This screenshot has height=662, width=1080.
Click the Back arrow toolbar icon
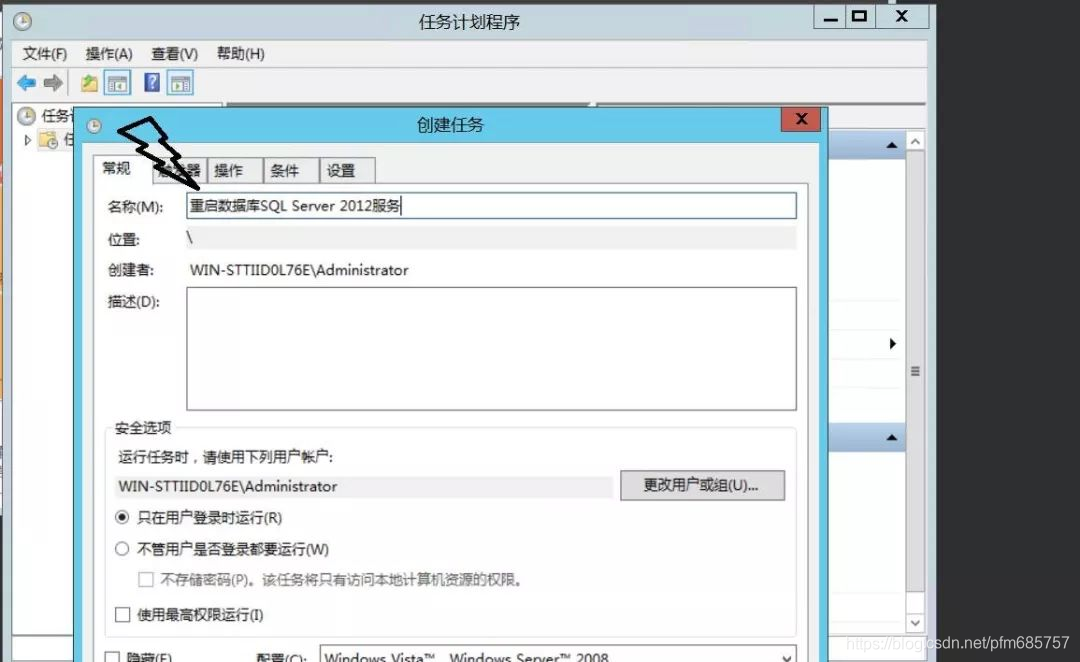(26, 83)
